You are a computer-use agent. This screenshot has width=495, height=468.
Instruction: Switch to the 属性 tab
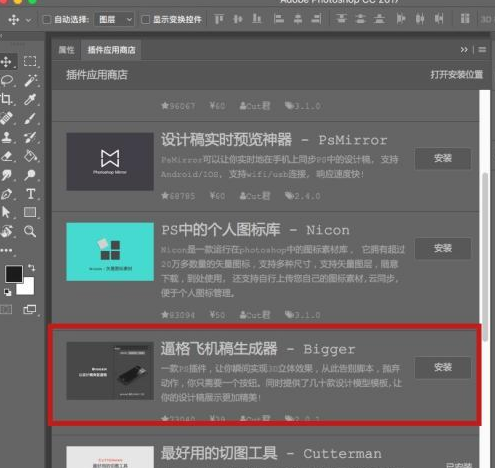pos(66,50)
